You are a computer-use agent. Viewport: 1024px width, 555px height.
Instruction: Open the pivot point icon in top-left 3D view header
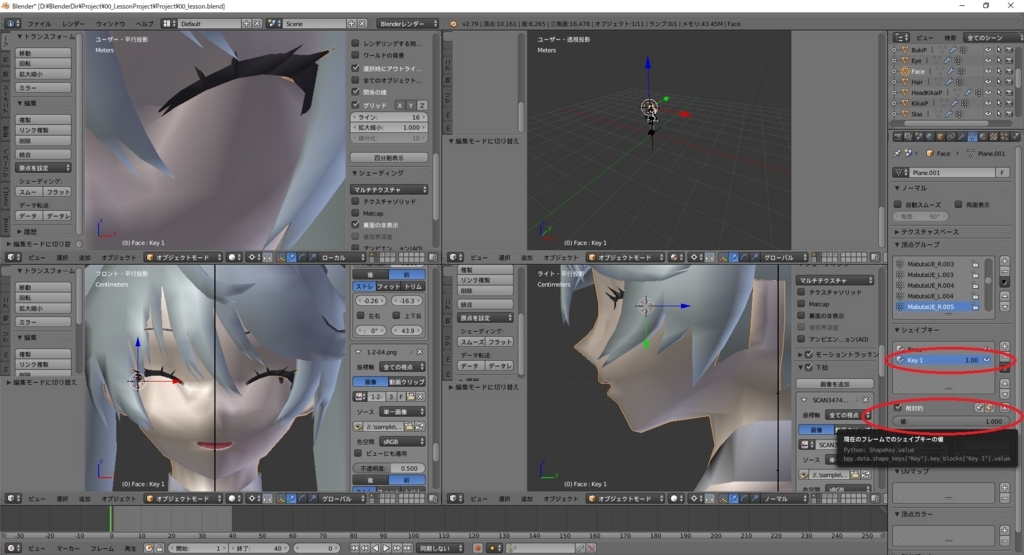pos(254,257)
